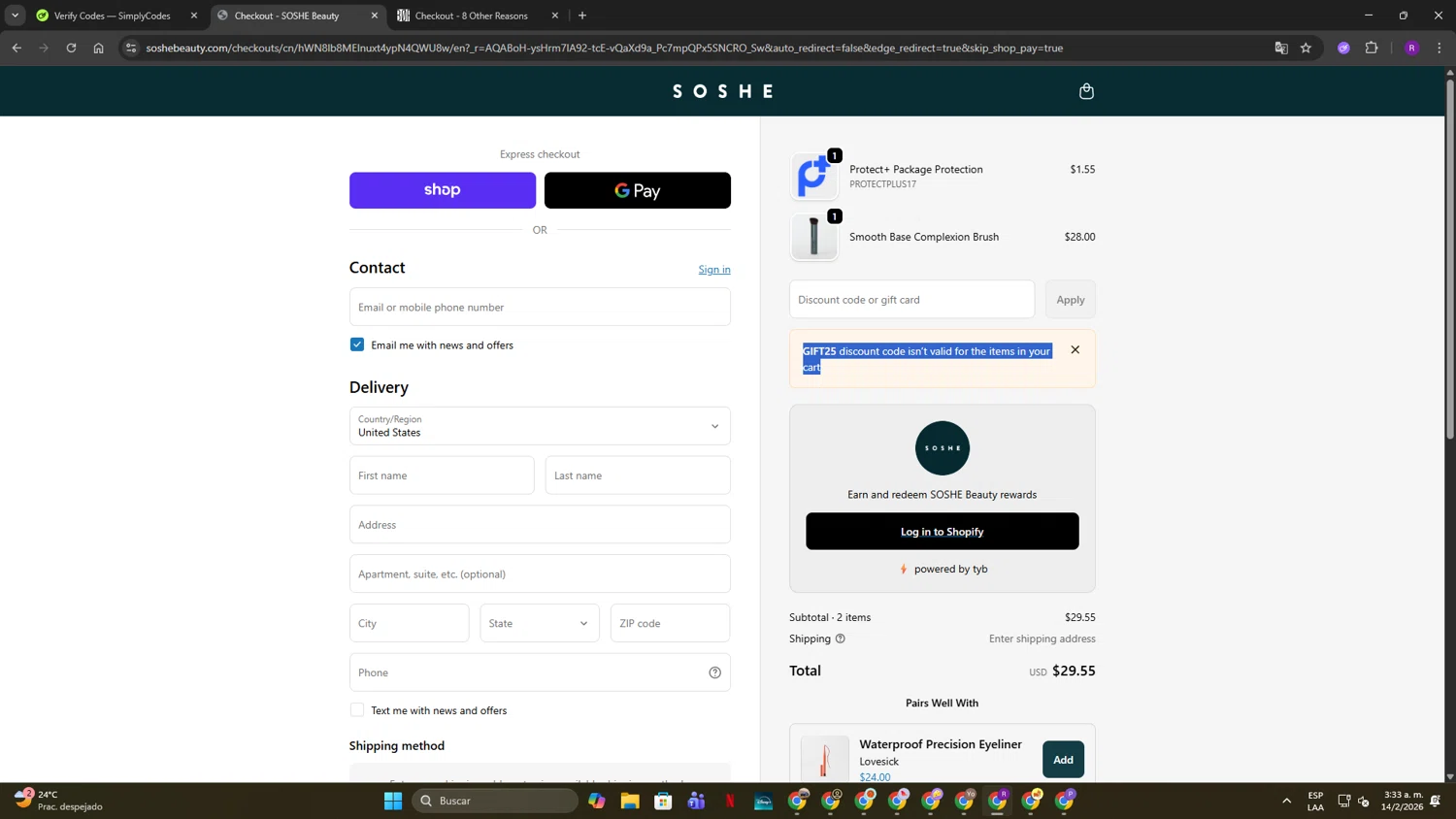Click the Phone field
Screen dimensions: 1456x819
(x=540, y=672)
